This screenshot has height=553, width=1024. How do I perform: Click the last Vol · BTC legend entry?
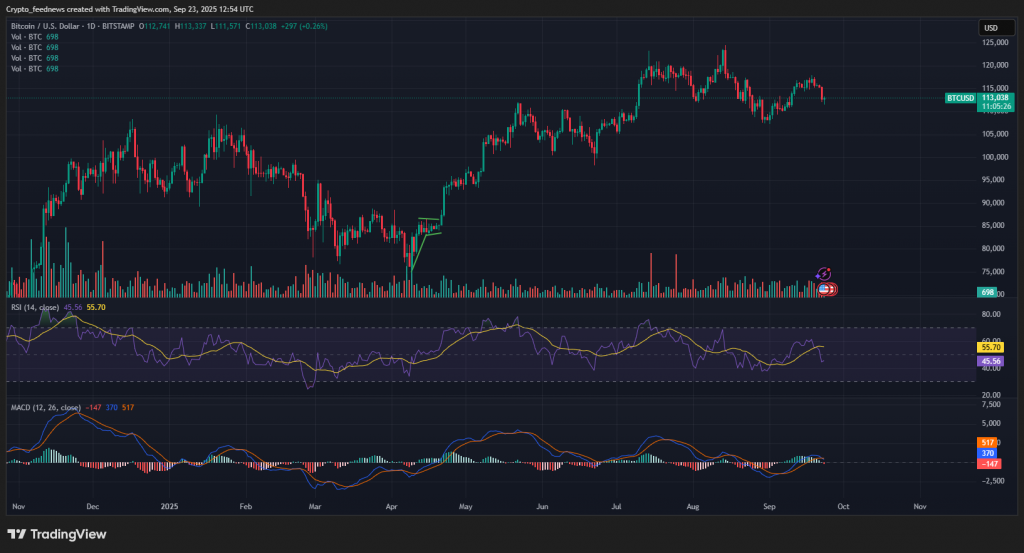click(x=26, y=68)
